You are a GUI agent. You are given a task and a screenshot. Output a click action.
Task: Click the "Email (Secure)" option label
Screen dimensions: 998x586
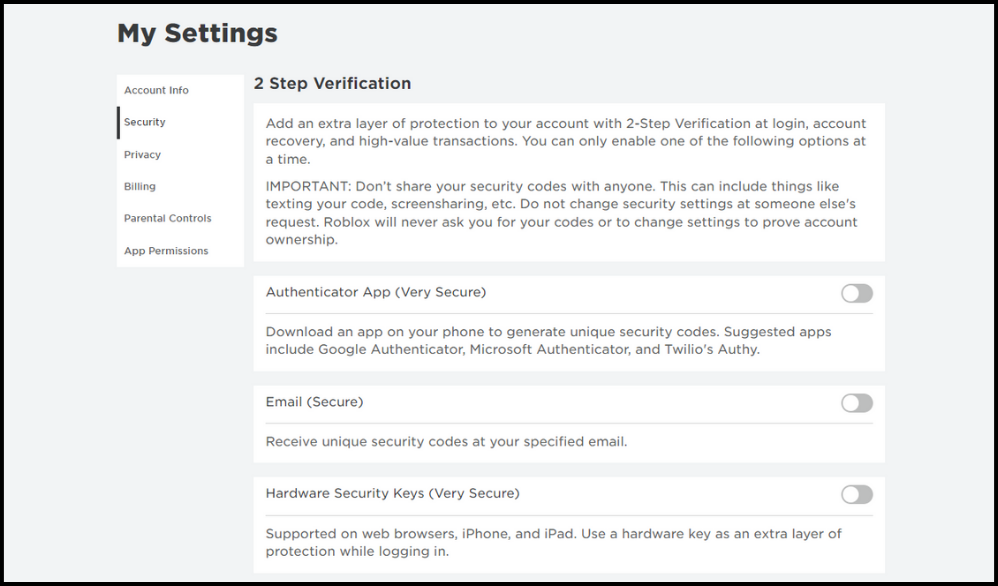tap(314, 402)
